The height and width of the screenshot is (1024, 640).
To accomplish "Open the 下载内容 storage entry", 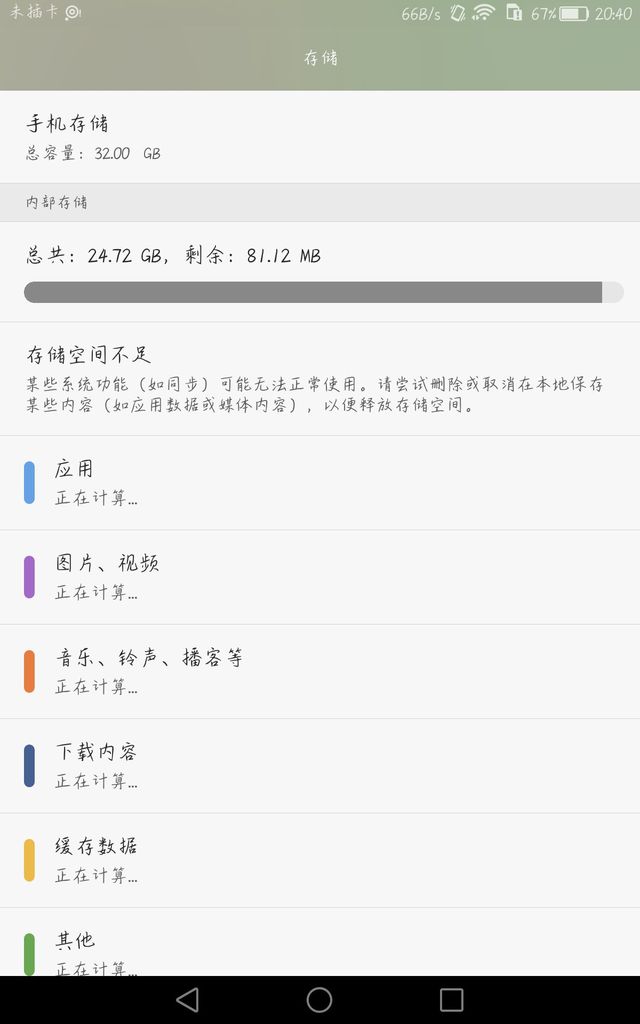I will (320, 765).
